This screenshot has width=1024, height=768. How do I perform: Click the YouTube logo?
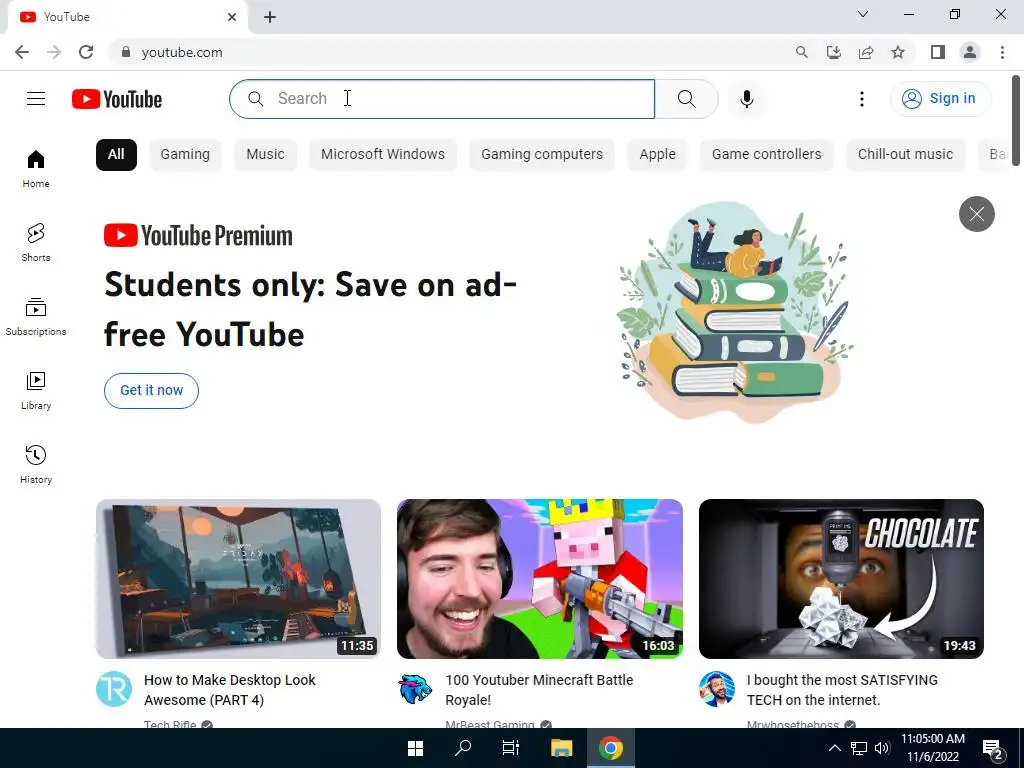[x=117, y=99]
